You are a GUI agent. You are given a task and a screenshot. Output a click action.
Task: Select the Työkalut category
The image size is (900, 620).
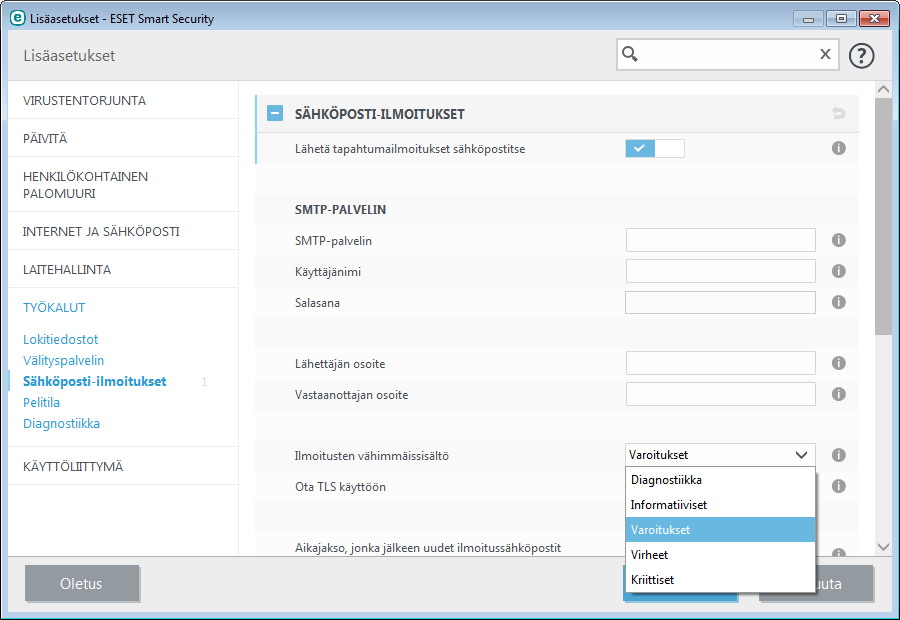pos(54,308)
